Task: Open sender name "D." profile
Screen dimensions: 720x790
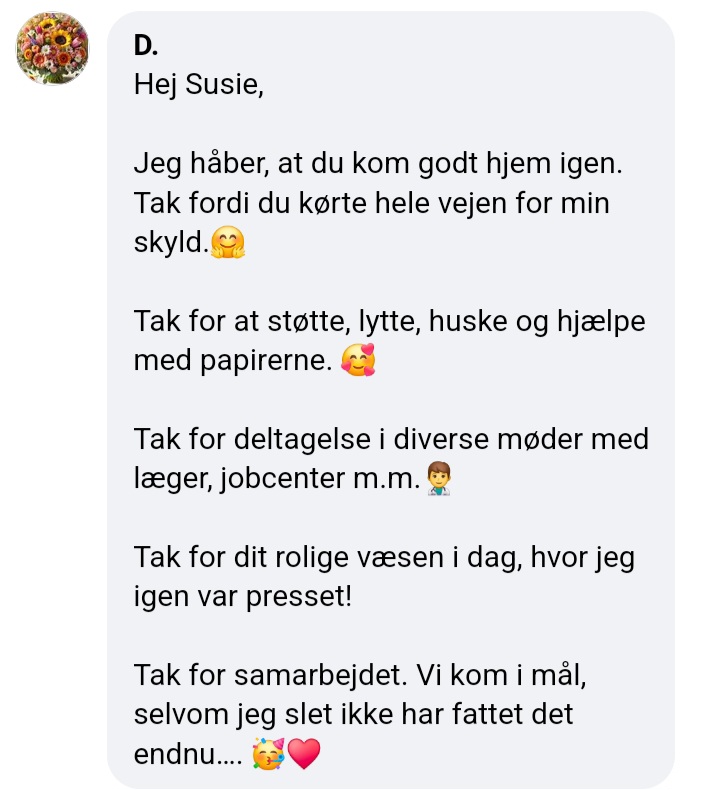Action: point(146,46)
